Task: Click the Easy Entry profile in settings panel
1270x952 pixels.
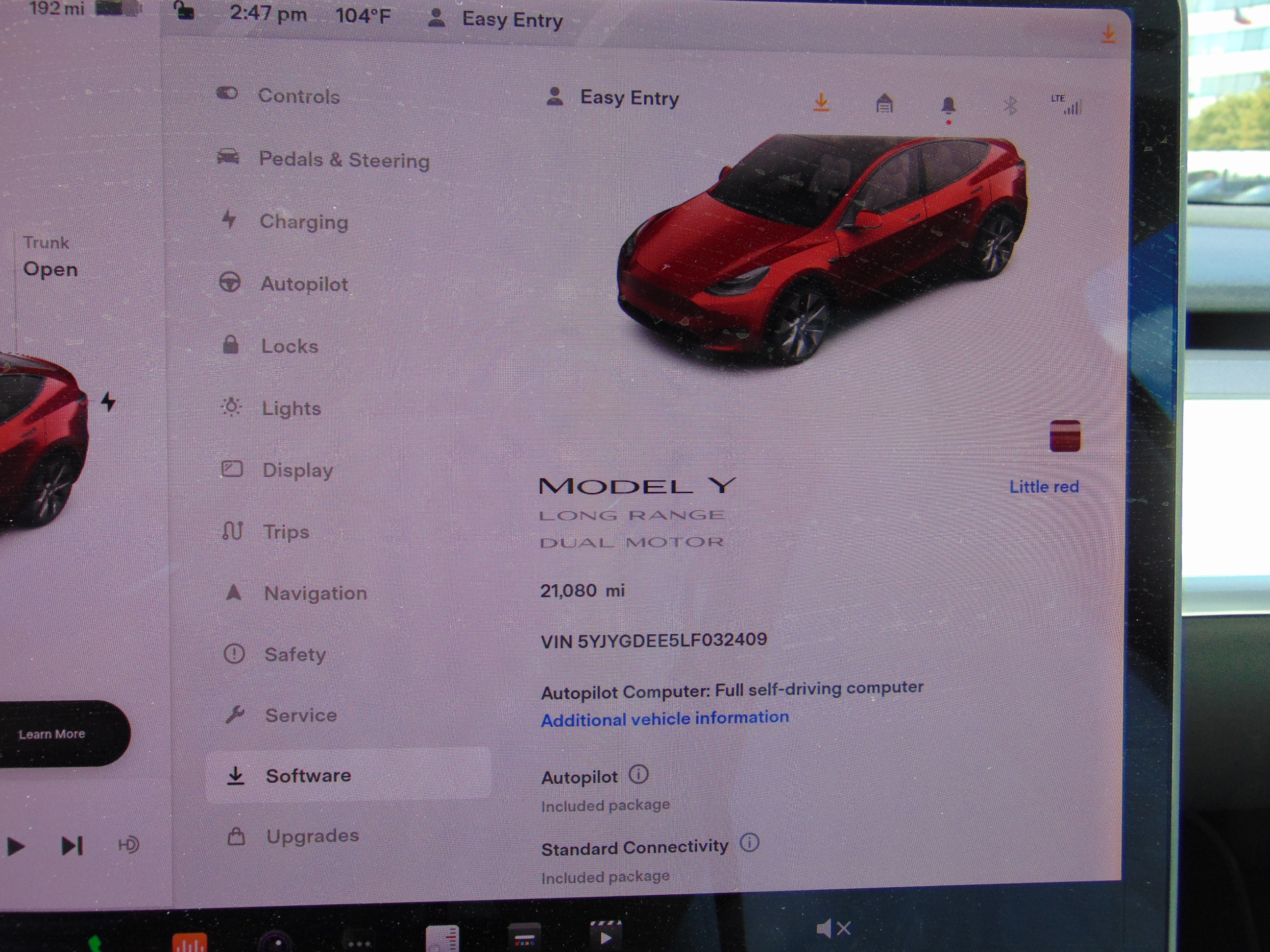Action: pos(612,97)
